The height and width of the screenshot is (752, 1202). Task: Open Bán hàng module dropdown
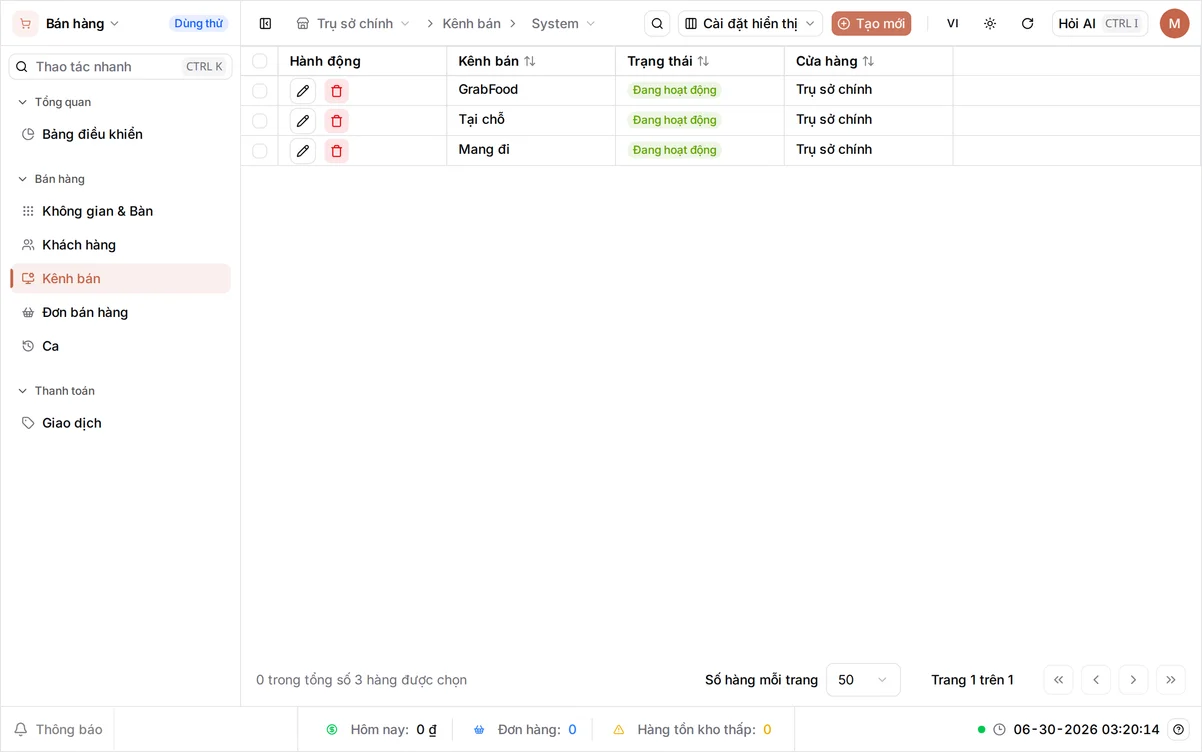tap(82, 23)
